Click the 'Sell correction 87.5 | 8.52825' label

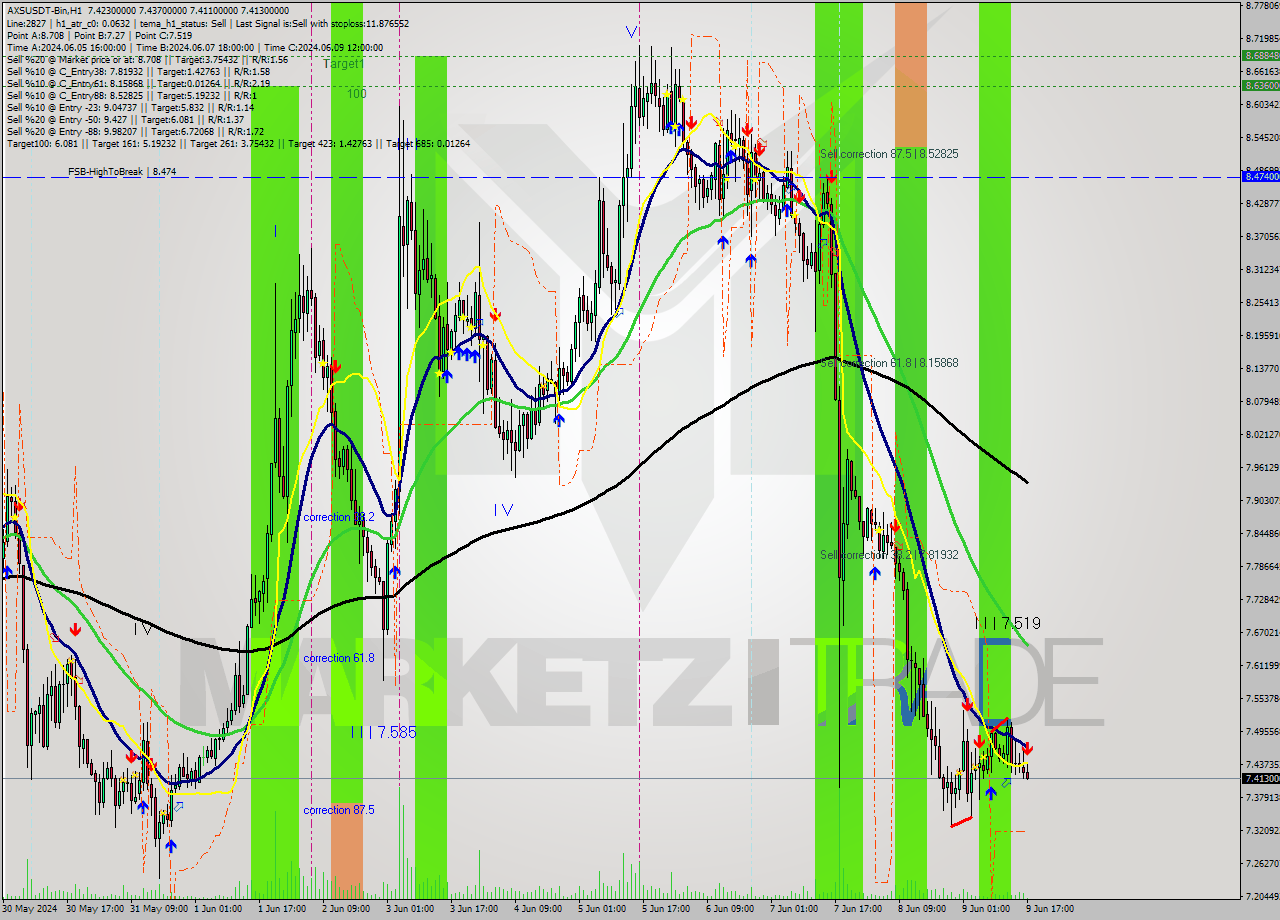coord(889,154)
